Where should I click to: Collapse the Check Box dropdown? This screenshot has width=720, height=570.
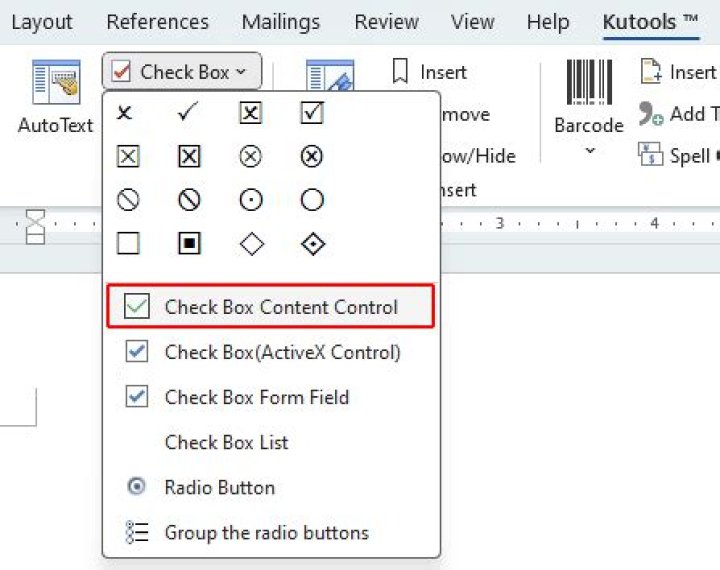point(182,72)
